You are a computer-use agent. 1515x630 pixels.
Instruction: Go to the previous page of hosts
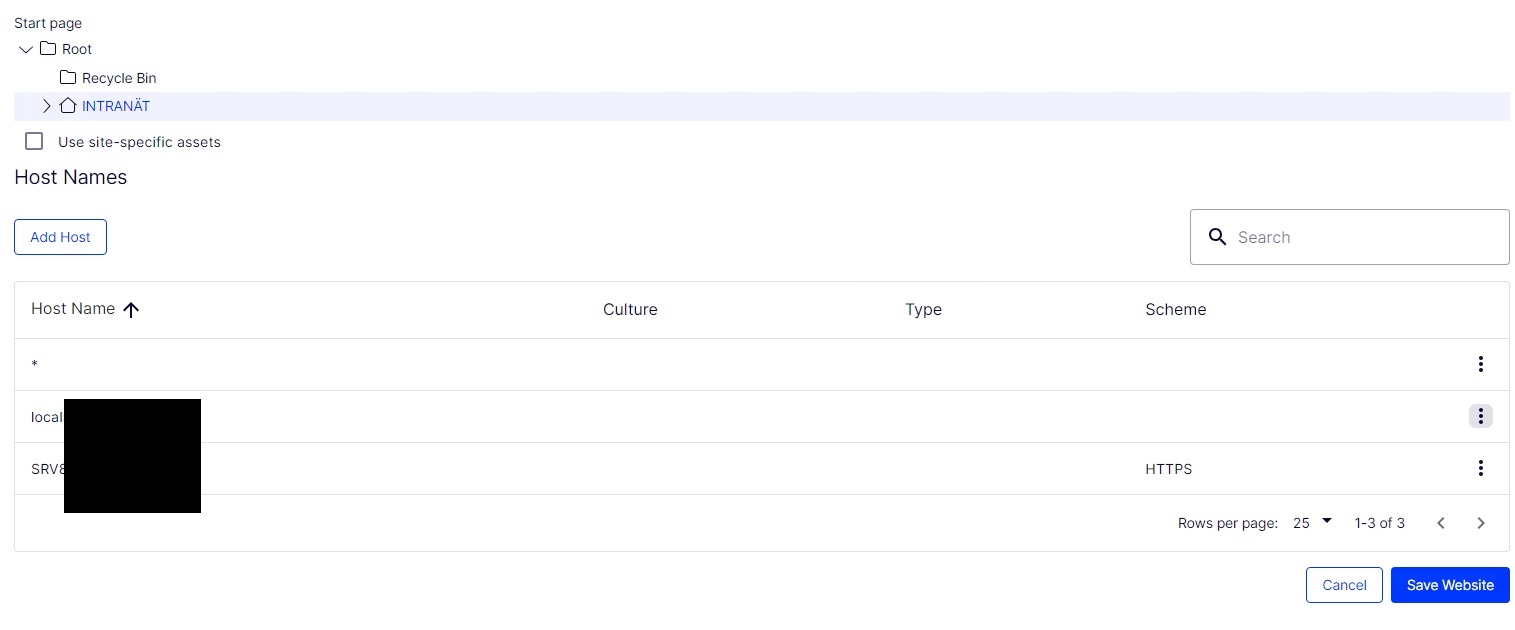(x=1440, y=523)
